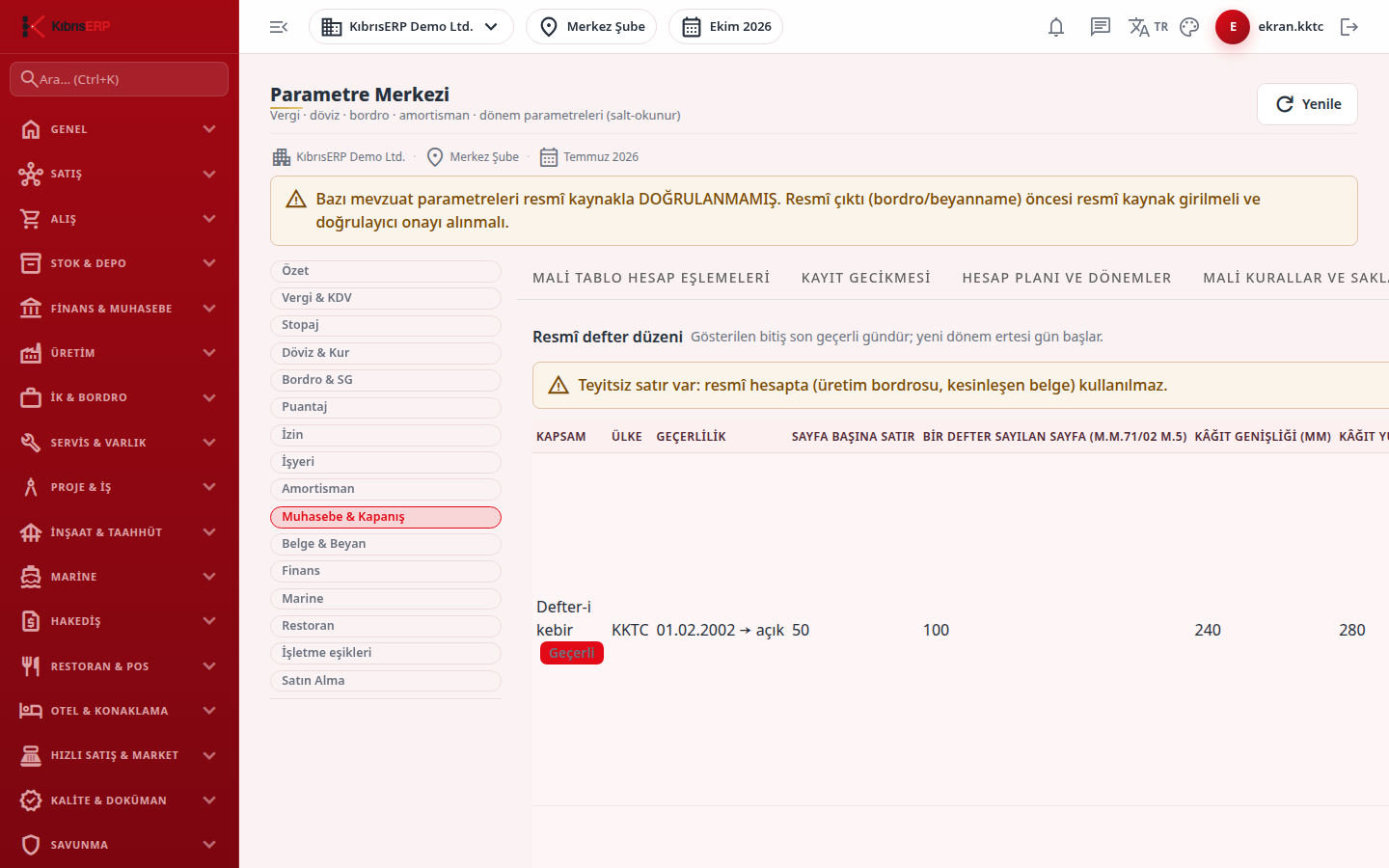Image resolution: width=1389 pixels, height=868 pixels.
Task: Click the Restoran & POS cutlery icon
Action: pos(31,666)
